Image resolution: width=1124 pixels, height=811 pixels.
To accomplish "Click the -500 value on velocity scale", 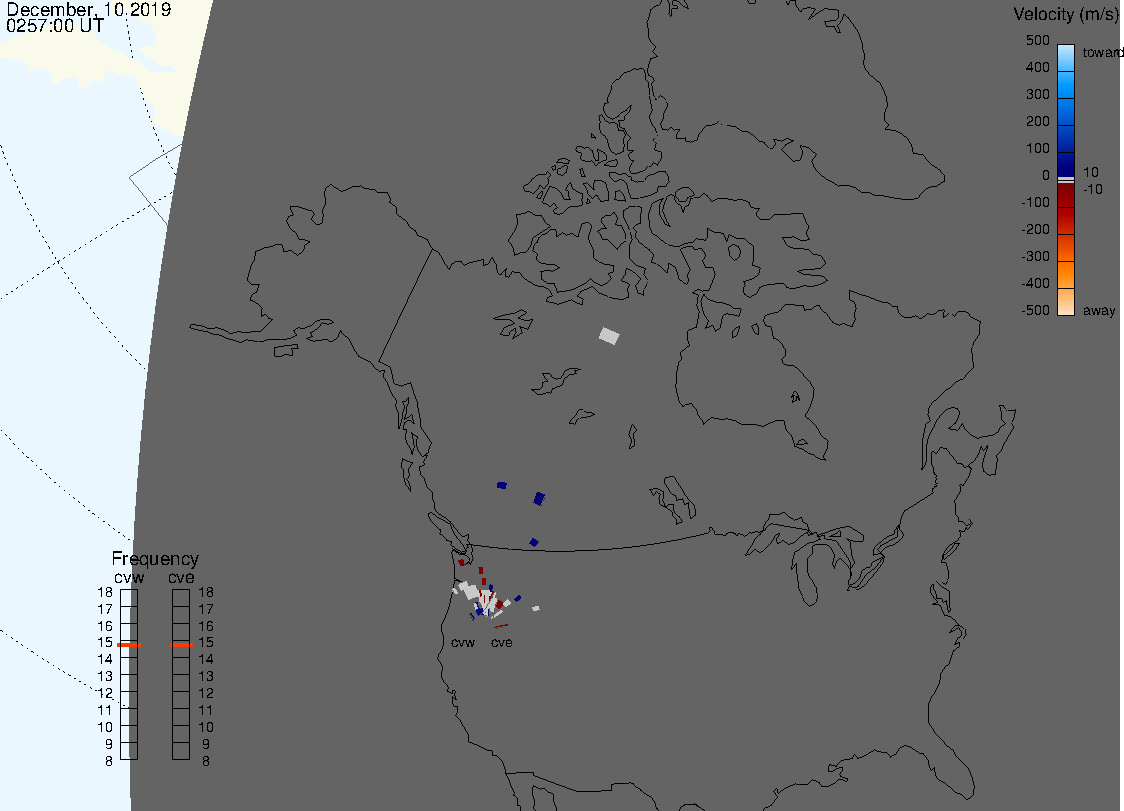I will 1035,310.
